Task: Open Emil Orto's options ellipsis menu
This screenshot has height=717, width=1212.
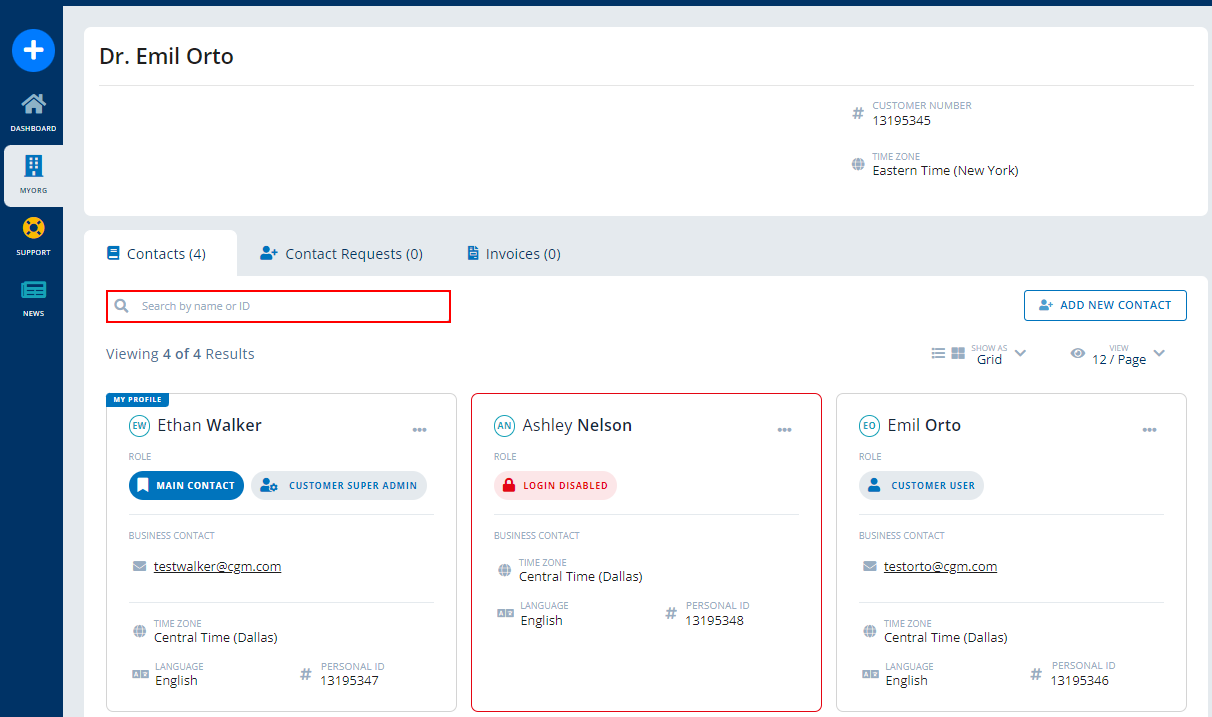Action: tap(1149, 429)
